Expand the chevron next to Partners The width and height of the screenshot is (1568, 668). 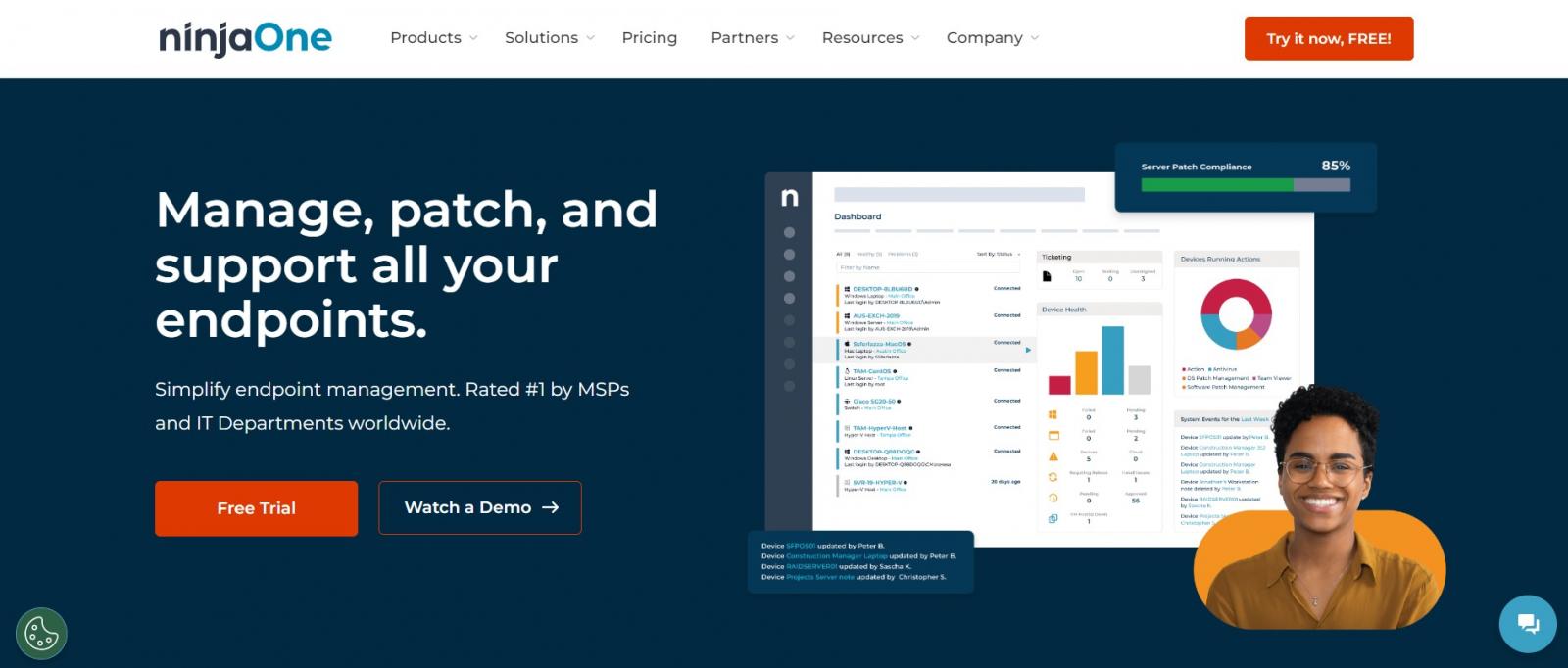tap(790, 38)
